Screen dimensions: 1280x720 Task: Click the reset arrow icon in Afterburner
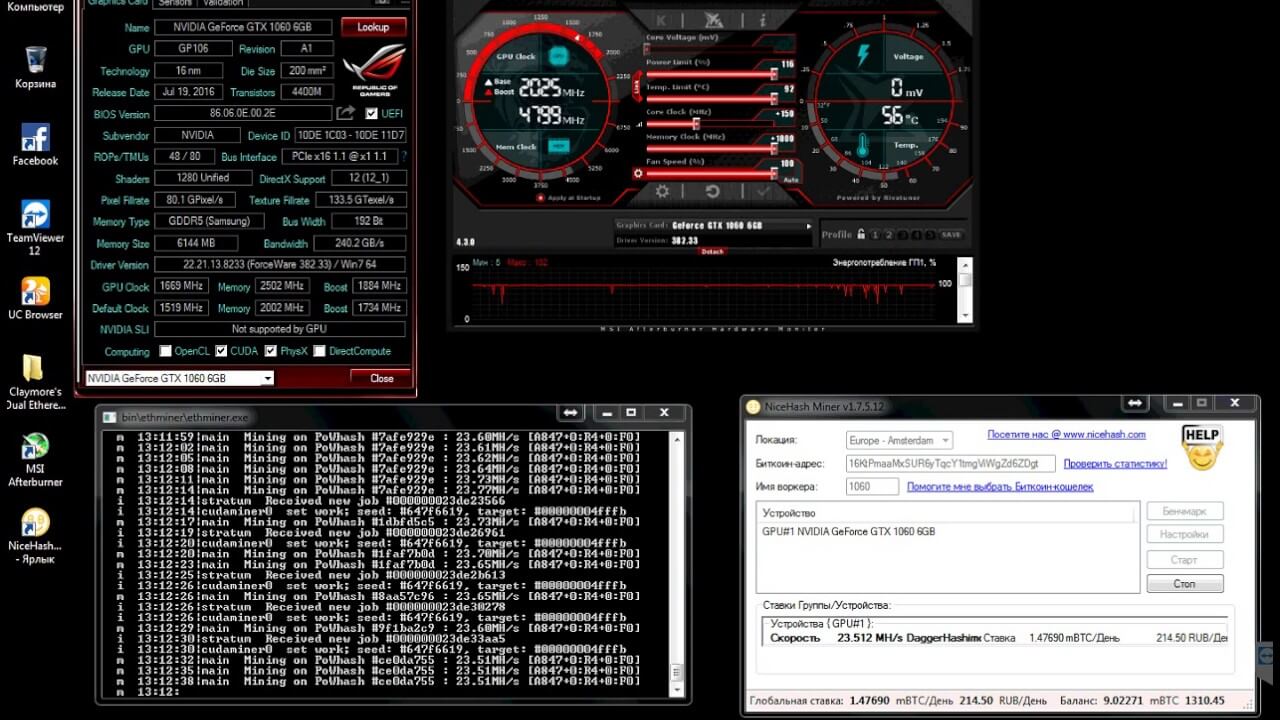coord(713,192)
